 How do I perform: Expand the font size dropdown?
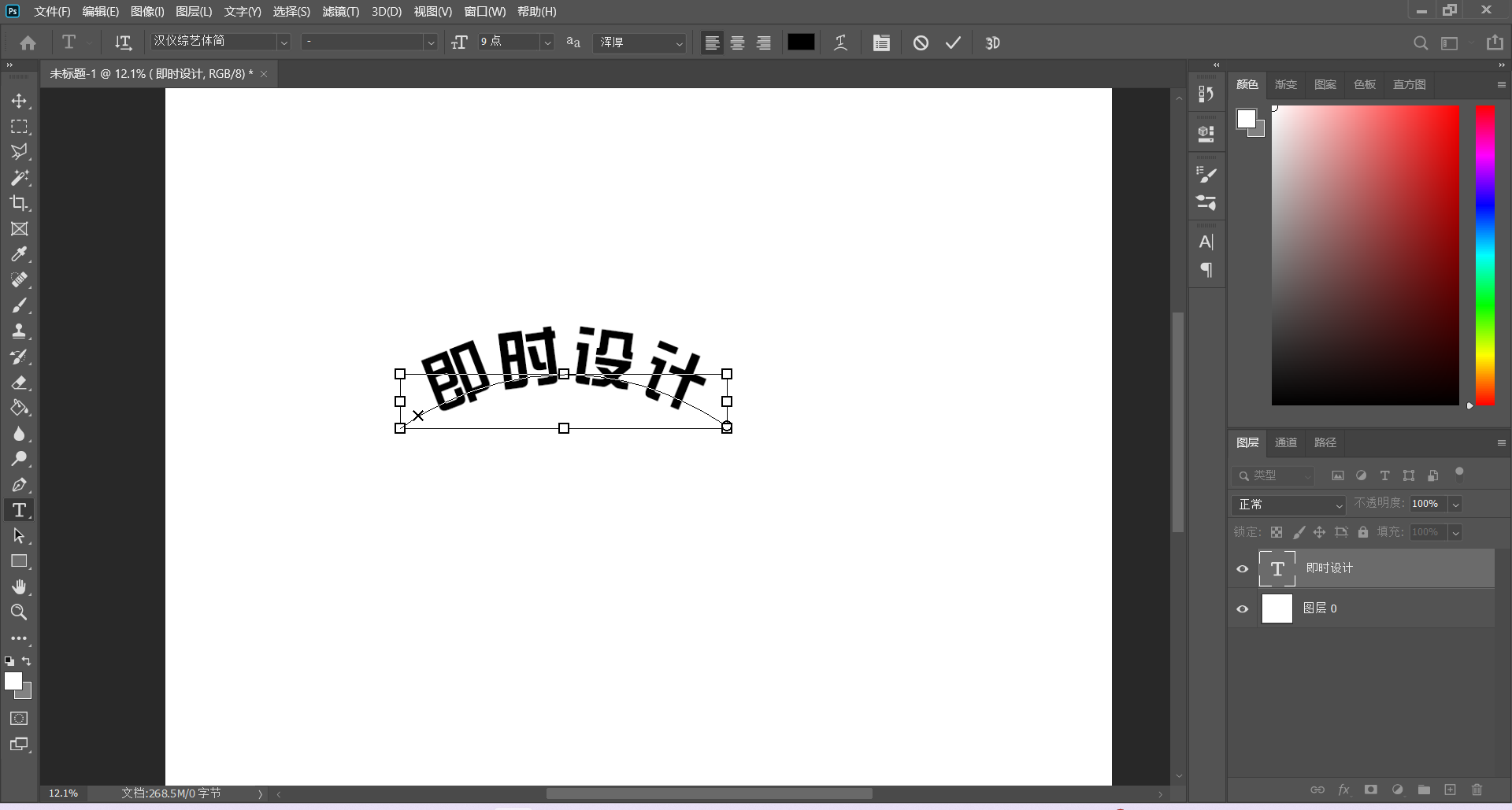point(547,43)
